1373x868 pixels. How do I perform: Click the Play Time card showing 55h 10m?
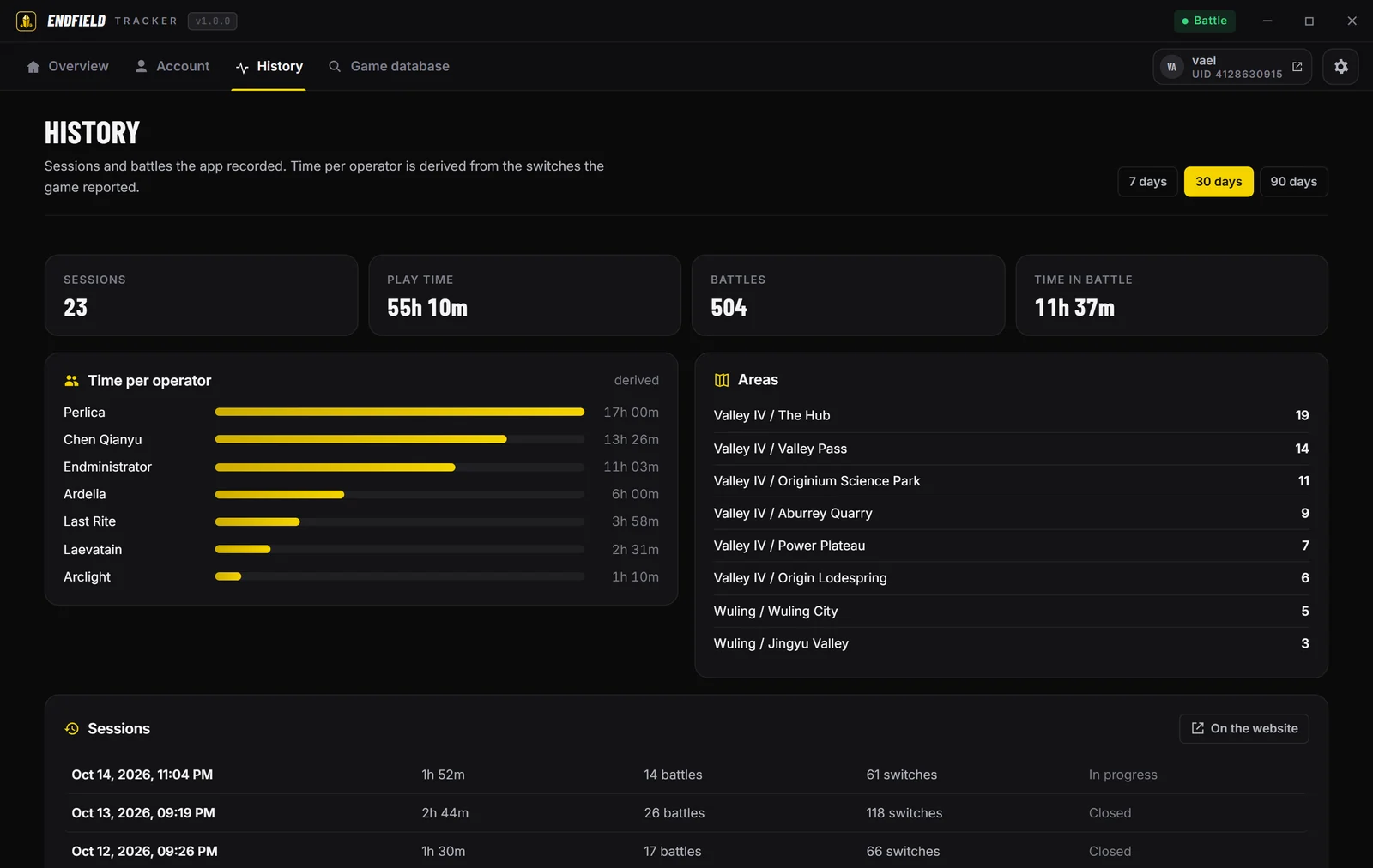(524, 295)
